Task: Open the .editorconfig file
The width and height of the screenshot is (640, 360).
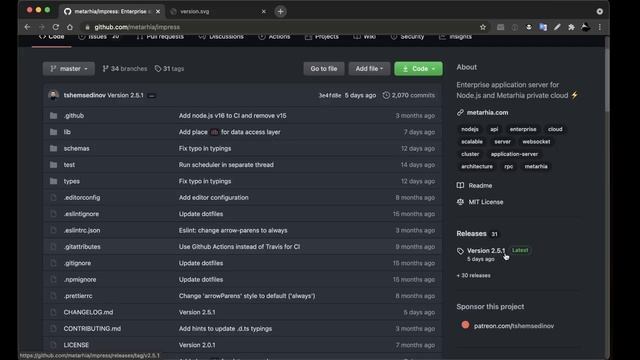Action: (82, 197)
